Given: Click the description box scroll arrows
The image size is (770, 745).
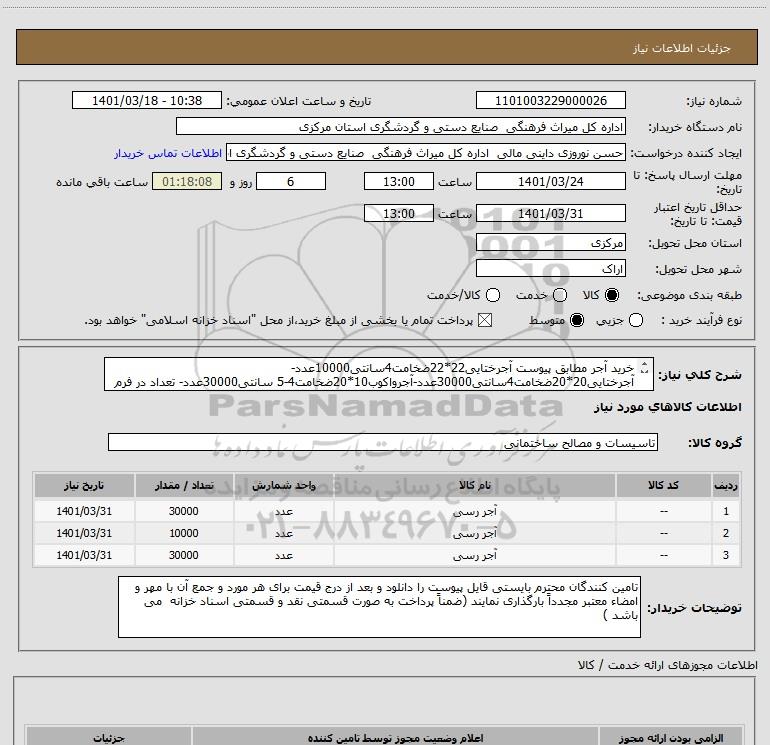Looking at the screenshot, I should 645,367.
